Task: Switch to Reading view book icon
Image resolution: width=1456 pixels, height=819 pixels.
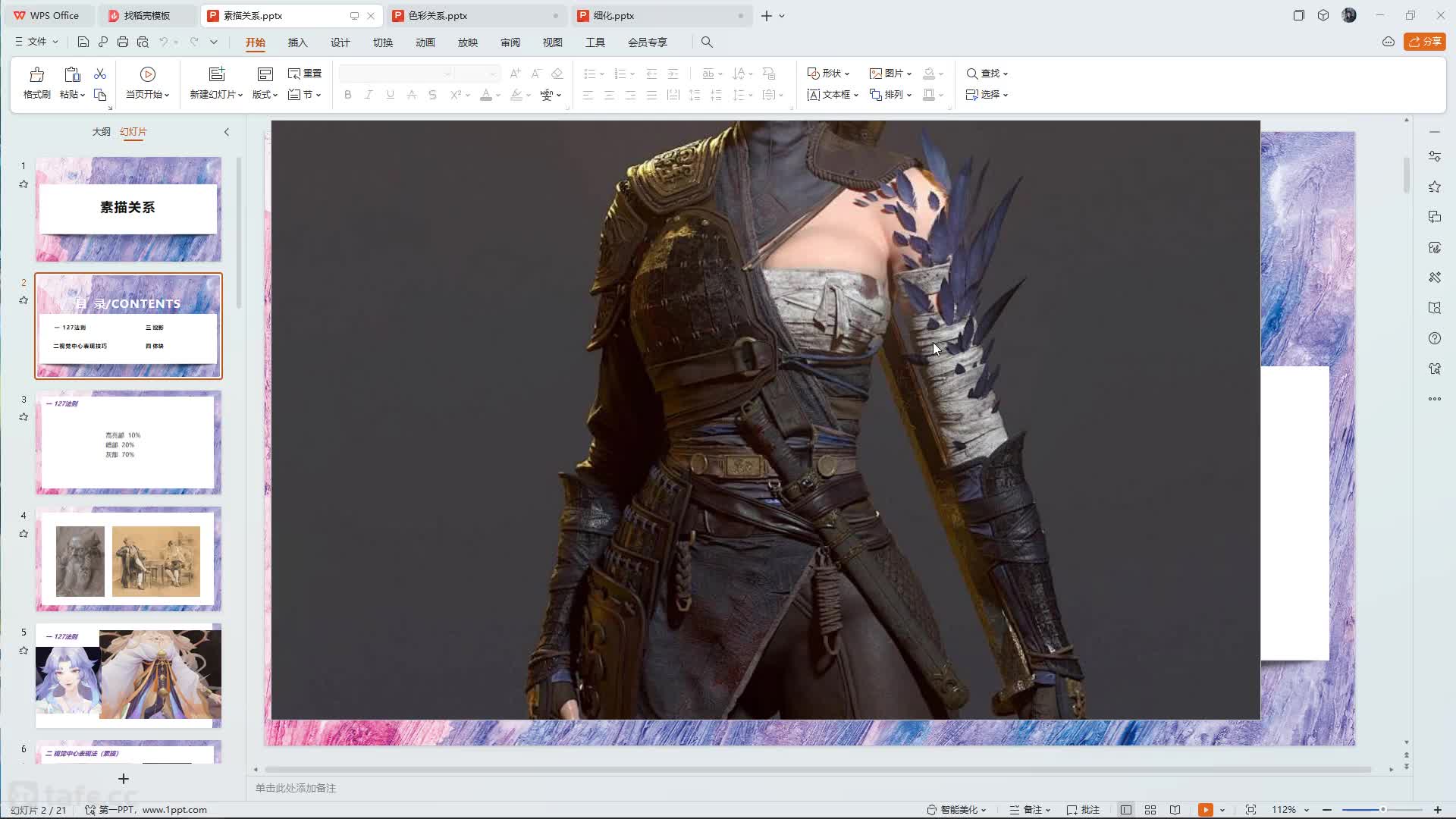Action: point(1175,810)
